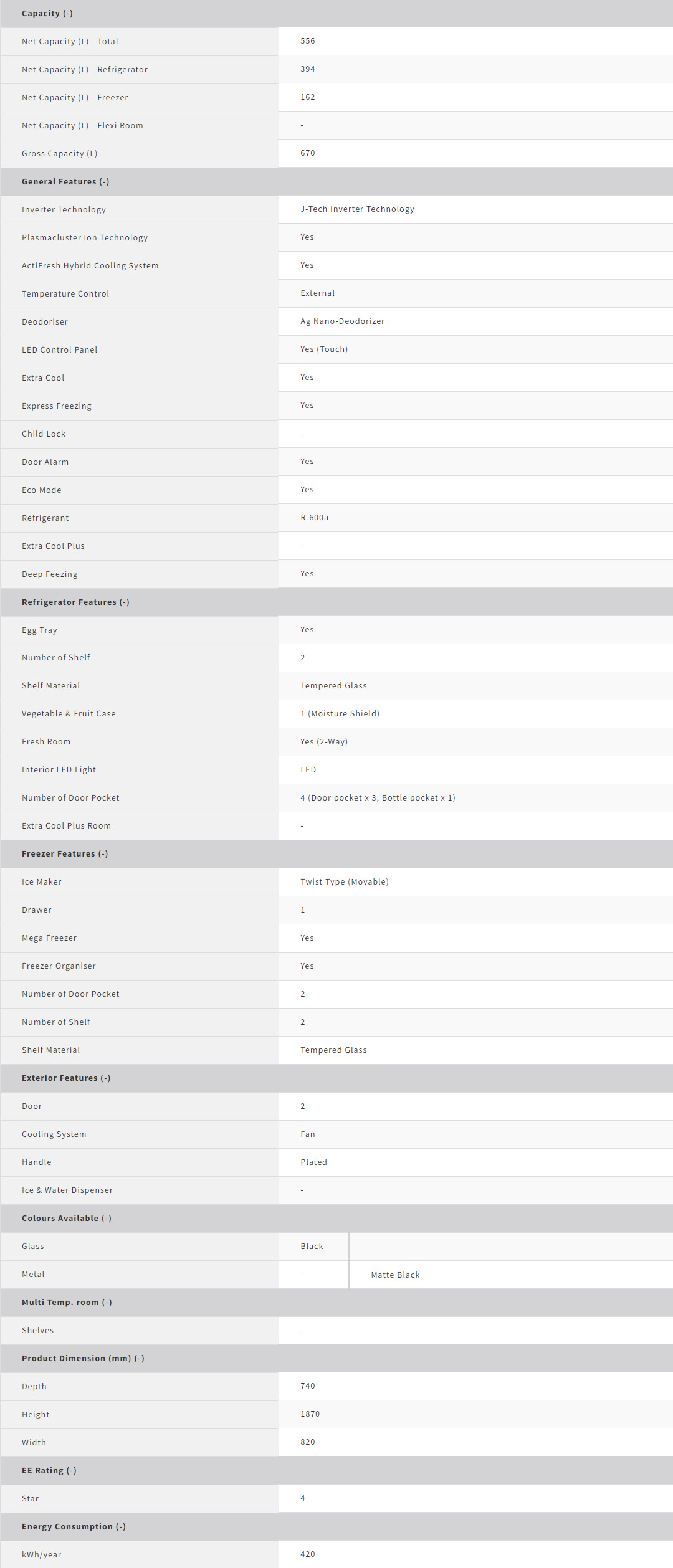Viewport: 673px width, 1568px height.
Task: Collapse the Refrigerator Features section
Action: click(75, 602)
